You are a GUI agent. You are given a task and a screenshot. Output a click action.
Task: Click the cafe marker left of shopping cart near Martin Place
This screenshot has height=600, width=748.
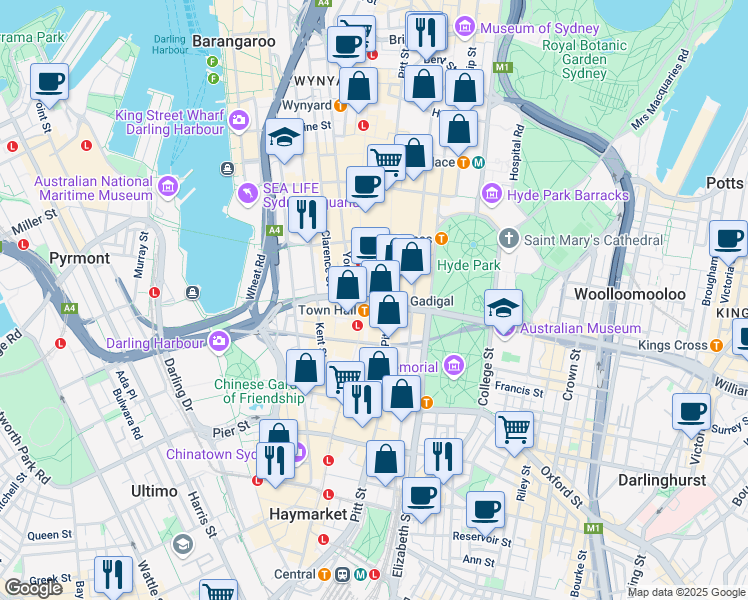click(366, 187)
